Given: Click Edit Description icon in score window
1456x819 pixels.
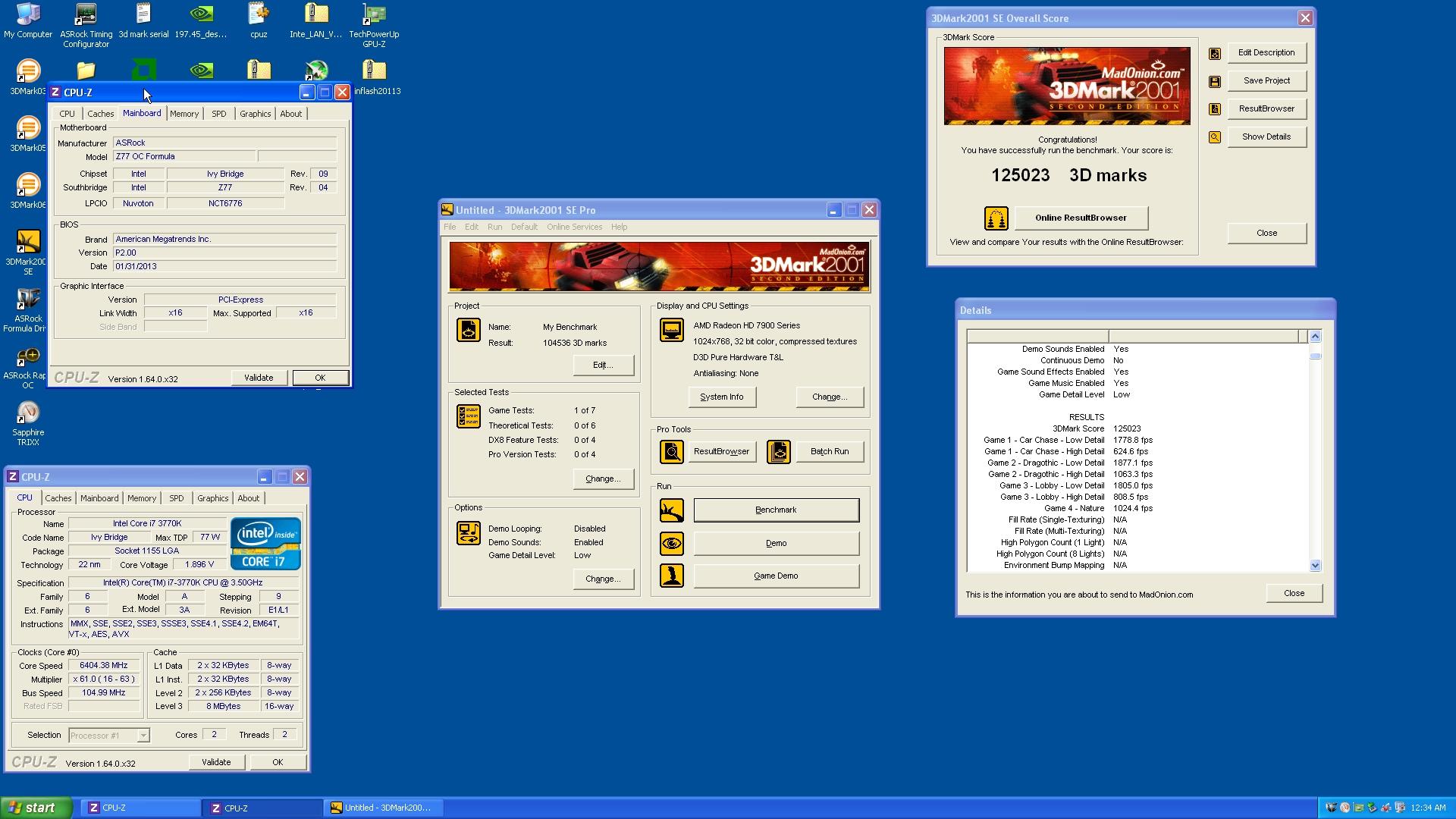Looking at the screenshot, I should click(x=1215, y=53).
